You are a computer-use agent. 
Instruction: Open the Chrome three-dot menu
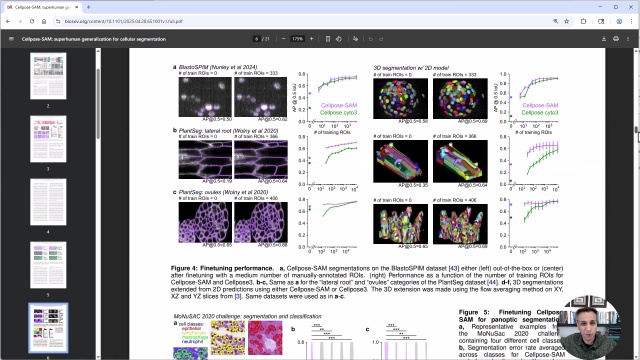[631, 21]
